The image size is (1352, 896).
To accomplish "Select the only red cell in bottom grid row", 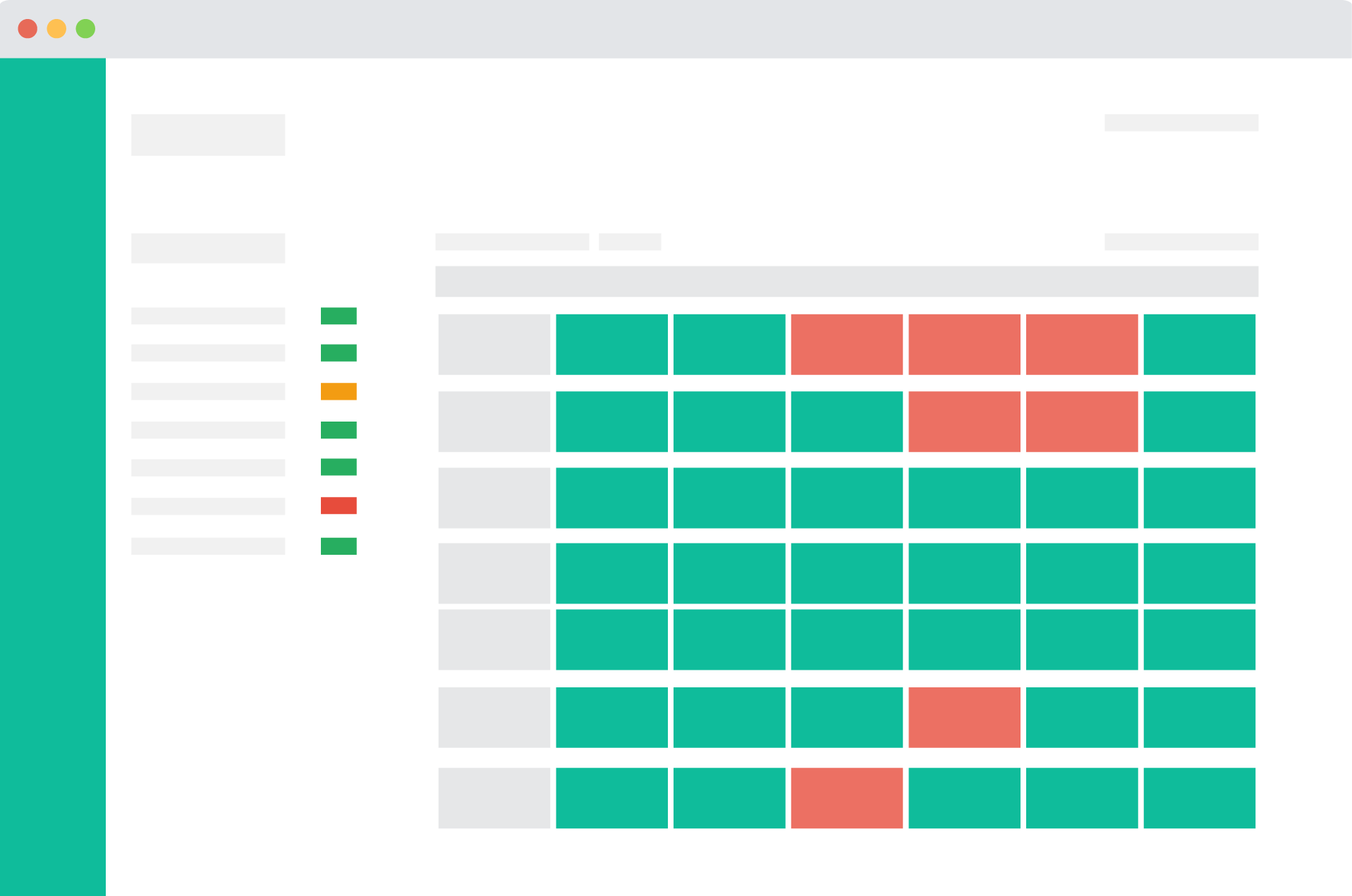I will [846, 798].
